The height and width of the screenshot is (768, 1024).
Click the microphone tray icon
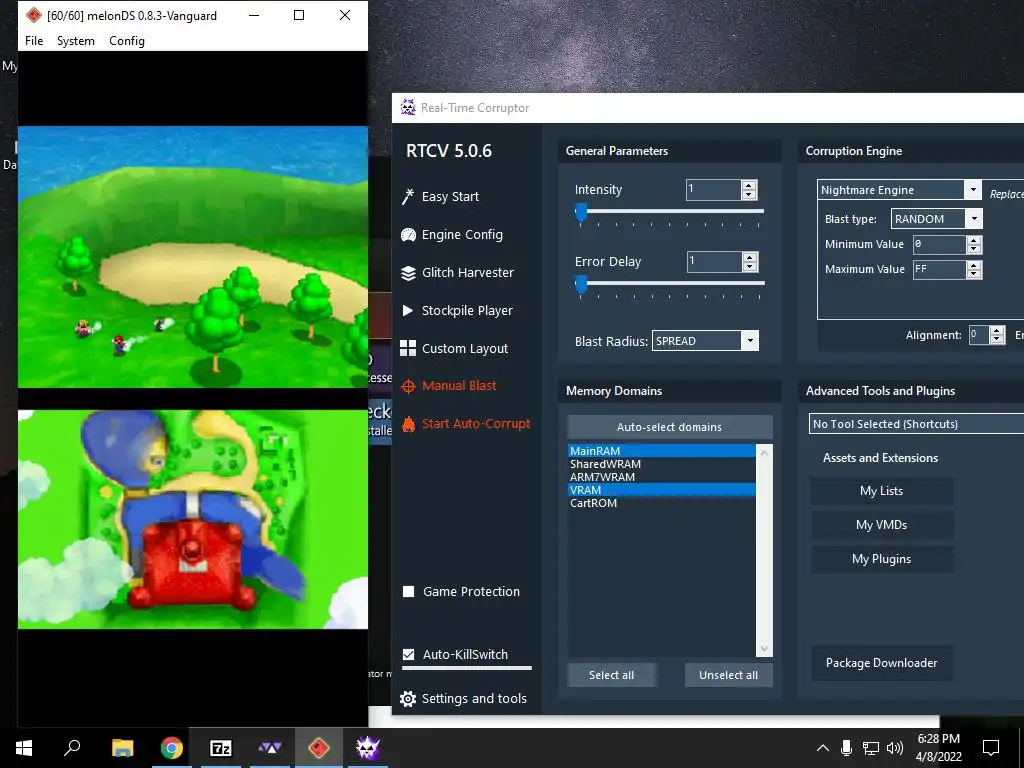coord(846,748)
